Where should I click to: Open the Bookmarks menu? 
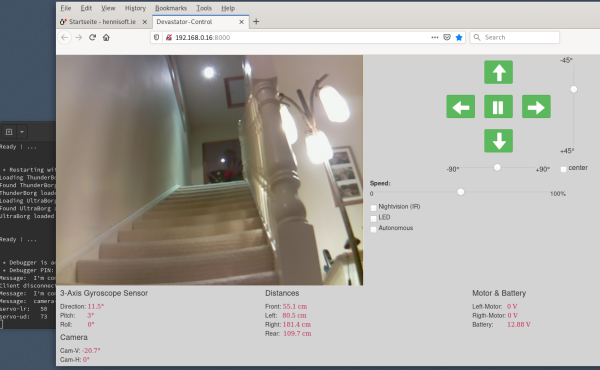click(x=171, y=8)
